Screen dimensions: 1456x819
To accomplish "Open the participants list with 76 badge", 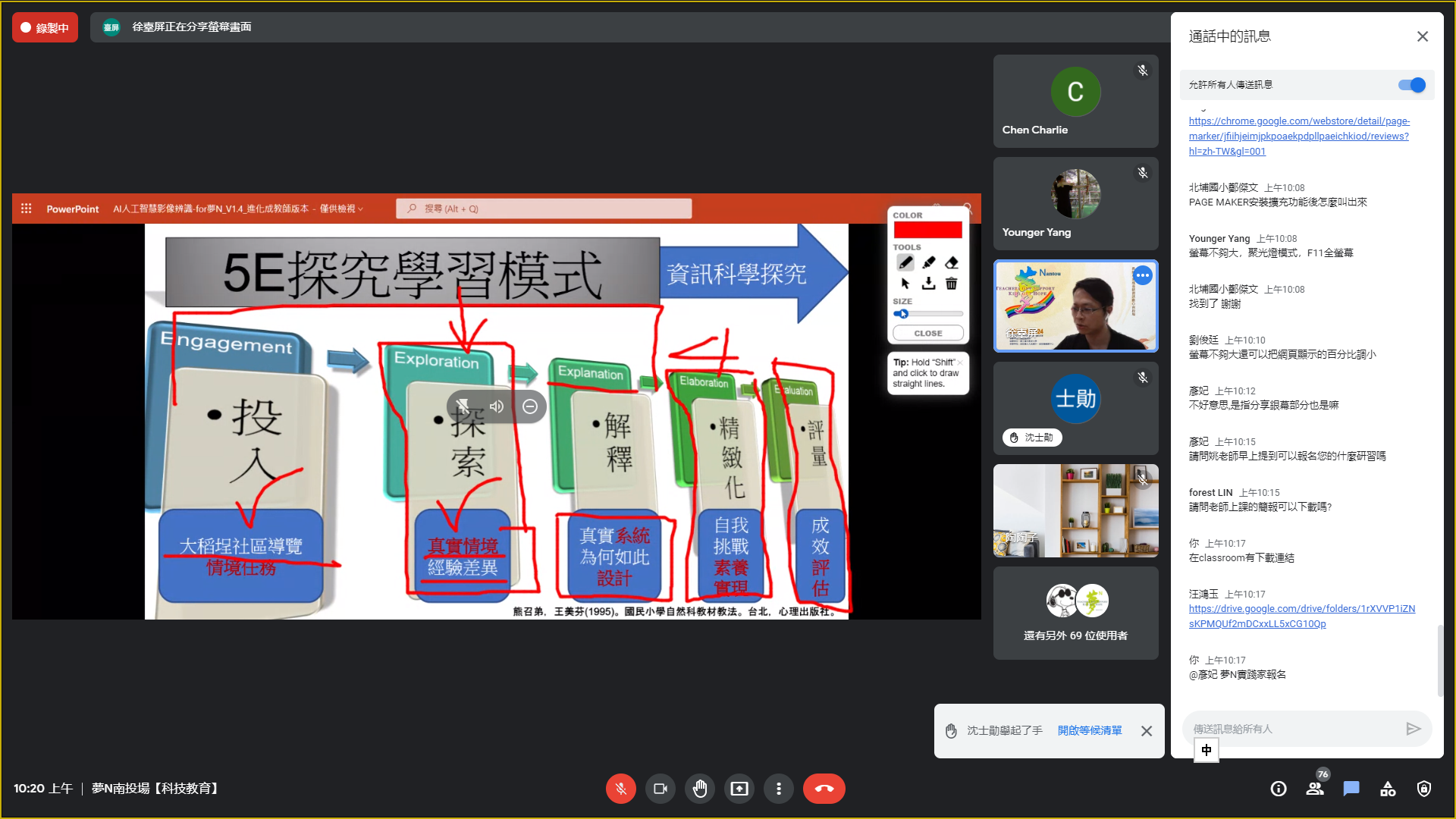I will (x=1315, y=789).
